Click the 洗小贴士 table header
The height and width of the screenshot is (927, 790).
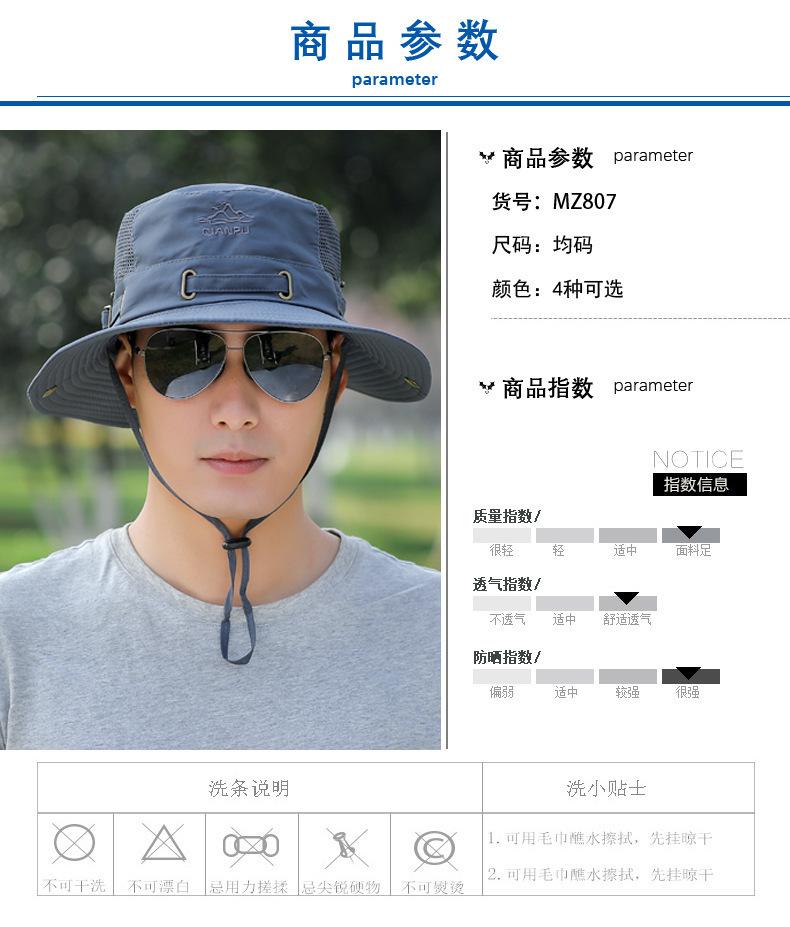click(606, 789)
